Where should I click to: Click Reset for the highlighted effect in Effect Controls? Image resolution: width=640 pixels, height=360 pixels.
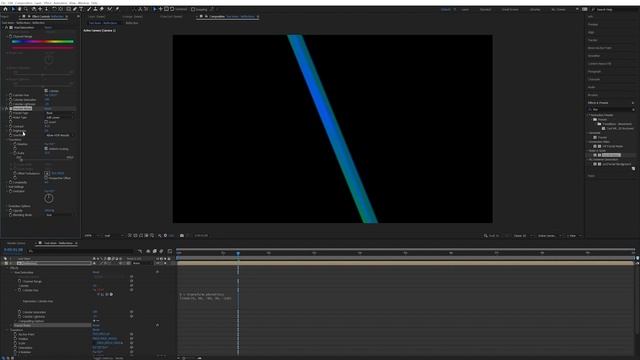click(x=48, y=109)
